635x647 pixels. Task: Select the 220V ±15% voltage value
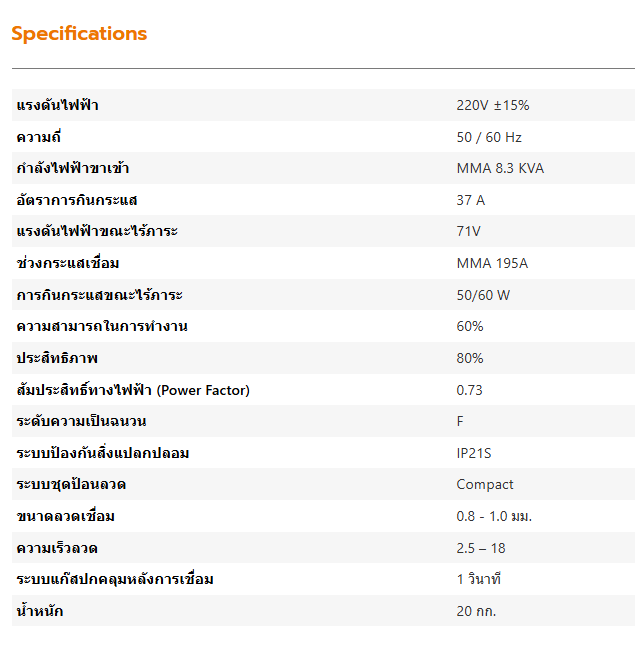tap(492, 105)
